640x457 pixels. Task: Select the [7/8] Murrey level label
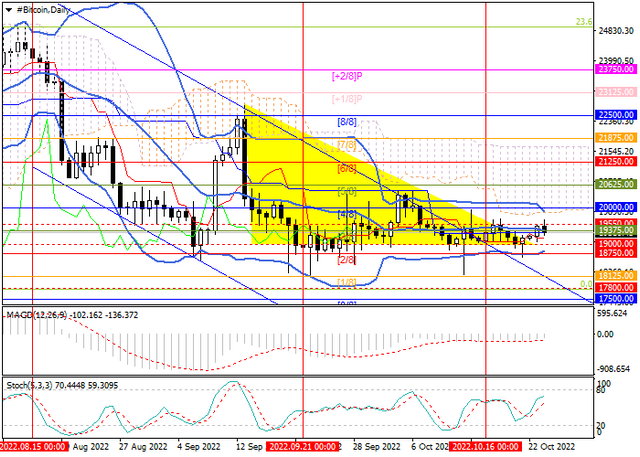click(x=347, y=145)
